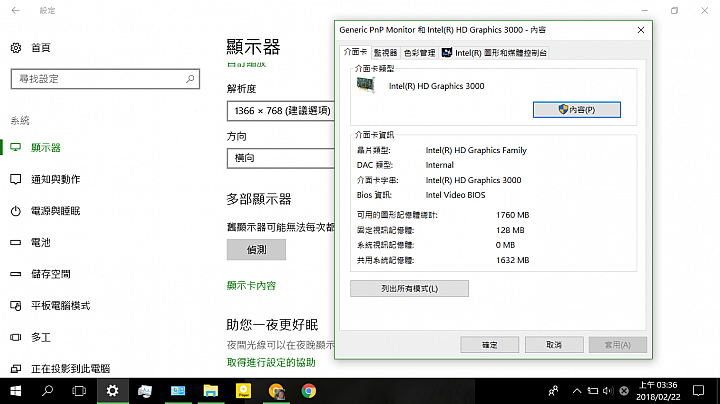720x404 pixels.
Task: Open the yellow Player app on taskbar
Action: coord(243,391)
